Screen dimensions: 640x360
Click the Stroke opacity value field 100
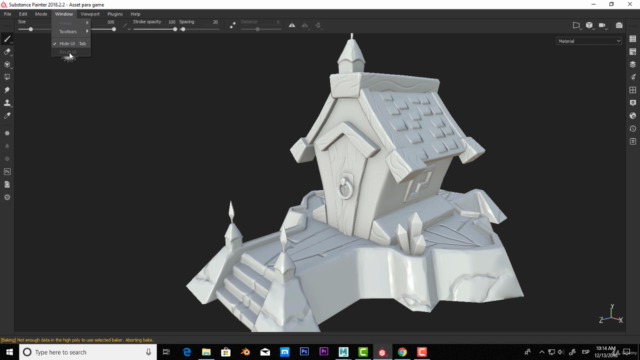click(172, 22)
